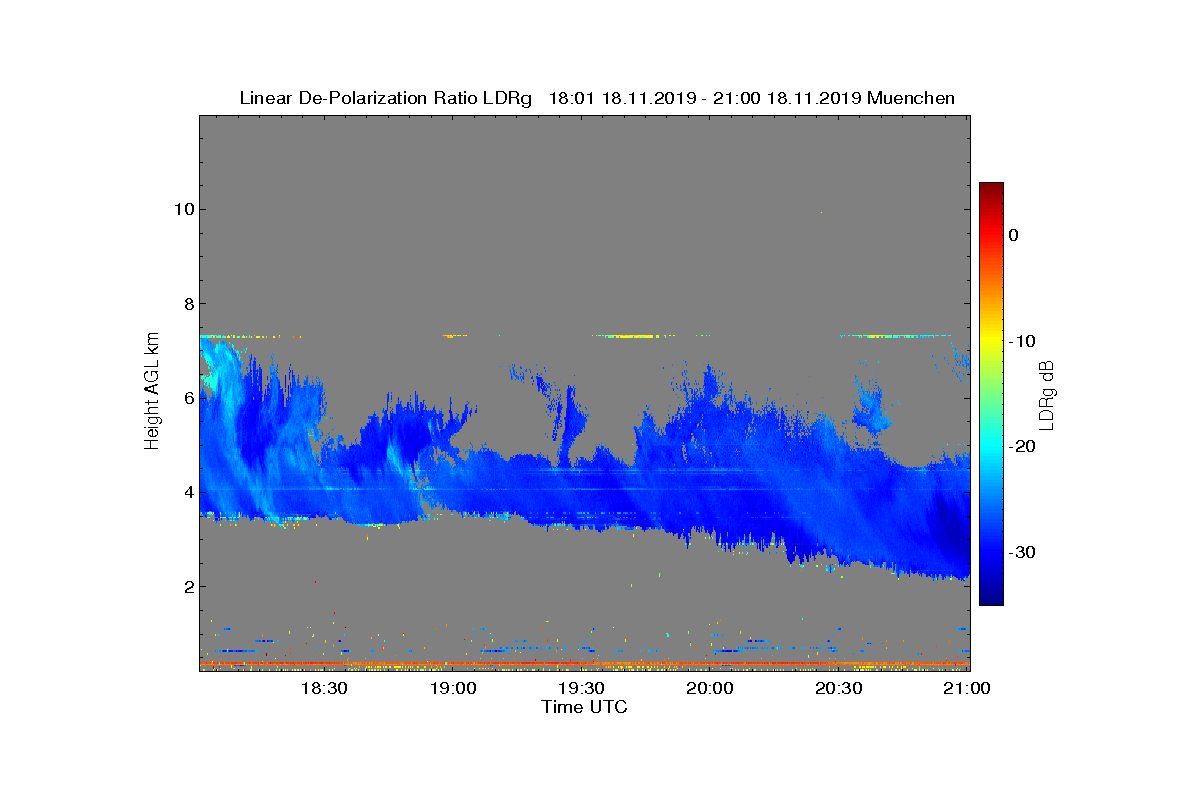This screenshot has width=1200, height=800.
Task: Click the 21:00 time tick label
Action: click(967, 688)
